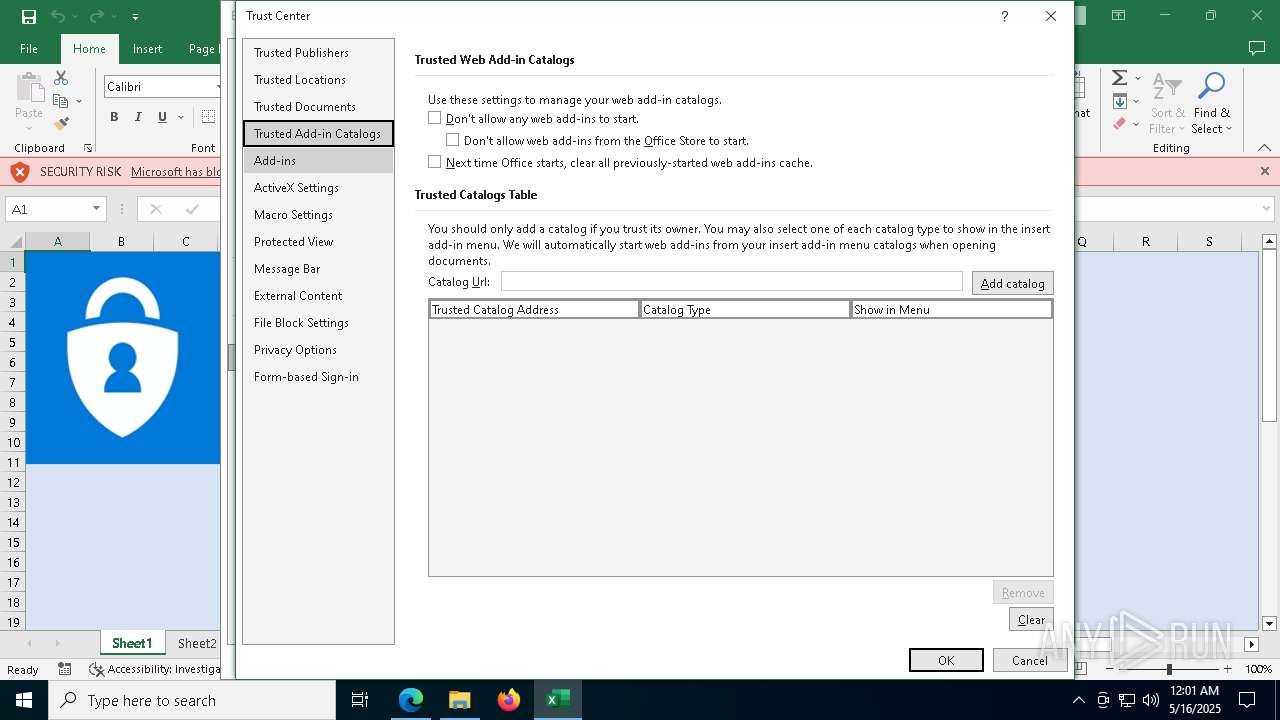This screenshot has height=720, width=1280.
Task: Click the Save icon in Excel title bar
Action: coord(29,16)
